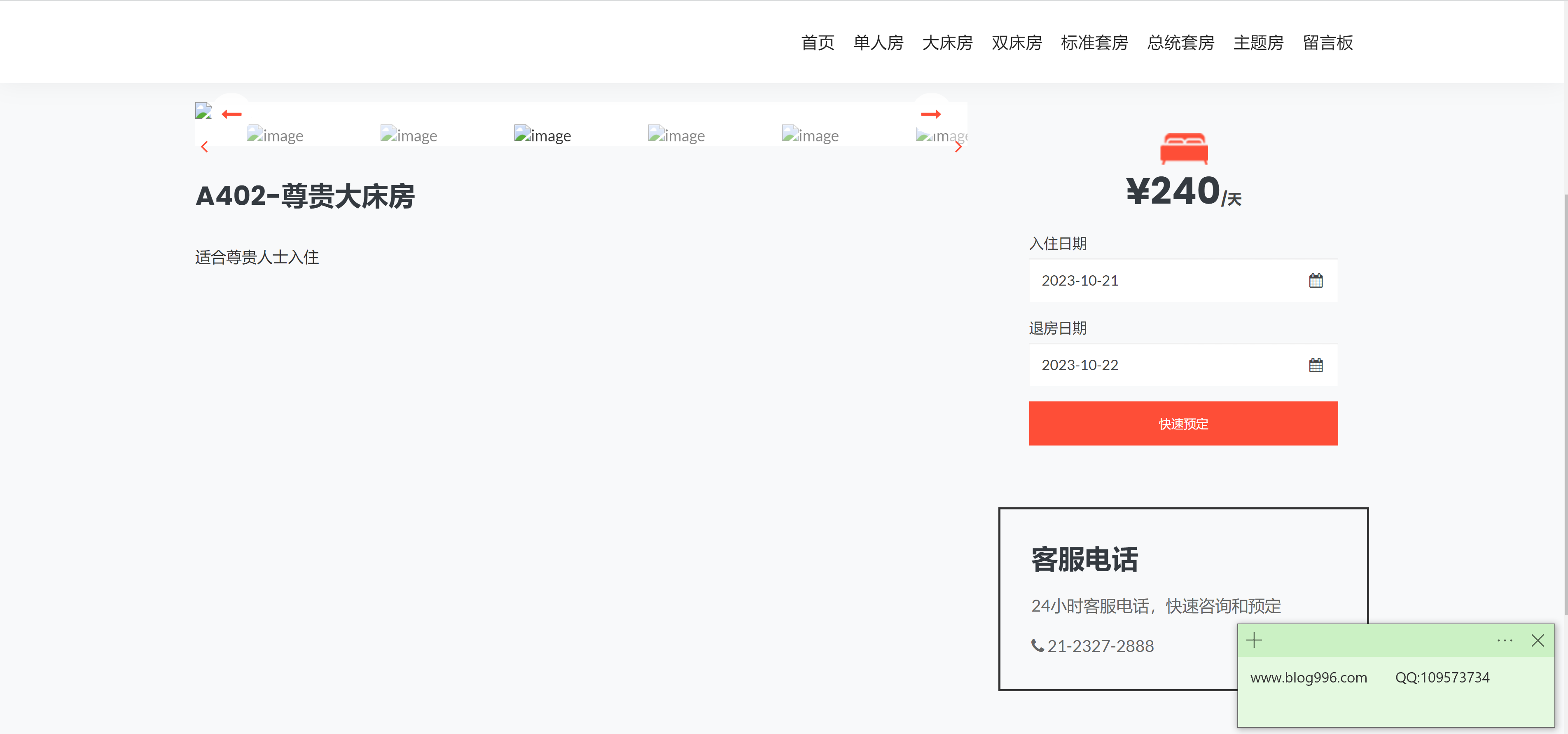Open the www.blog996.com link
Image resolution: width=1568 pixels, height=734 pixels.
[x=1309, y=678]
